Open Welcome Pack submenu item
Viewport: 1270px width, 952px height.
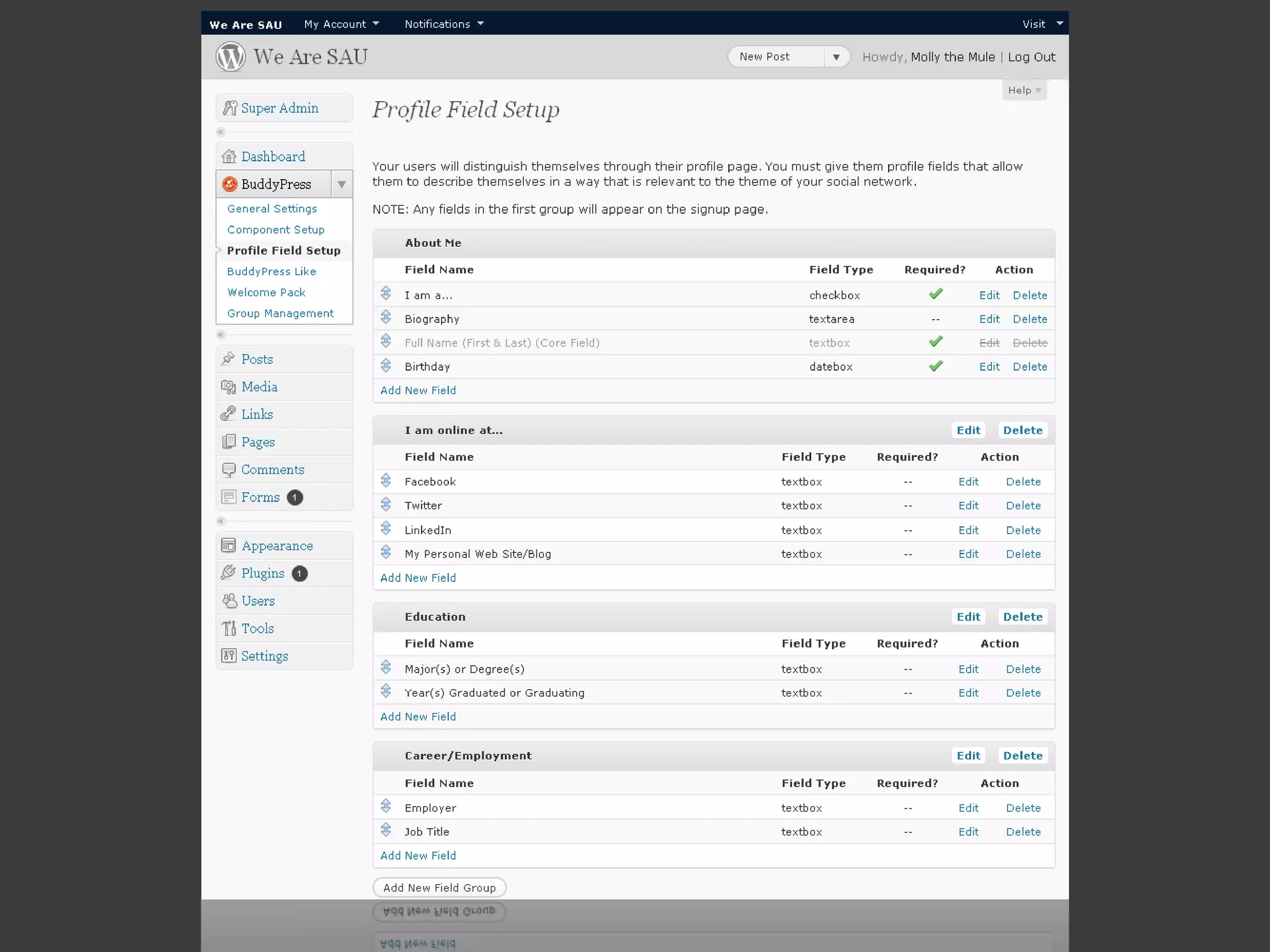(x=267, y=293)
